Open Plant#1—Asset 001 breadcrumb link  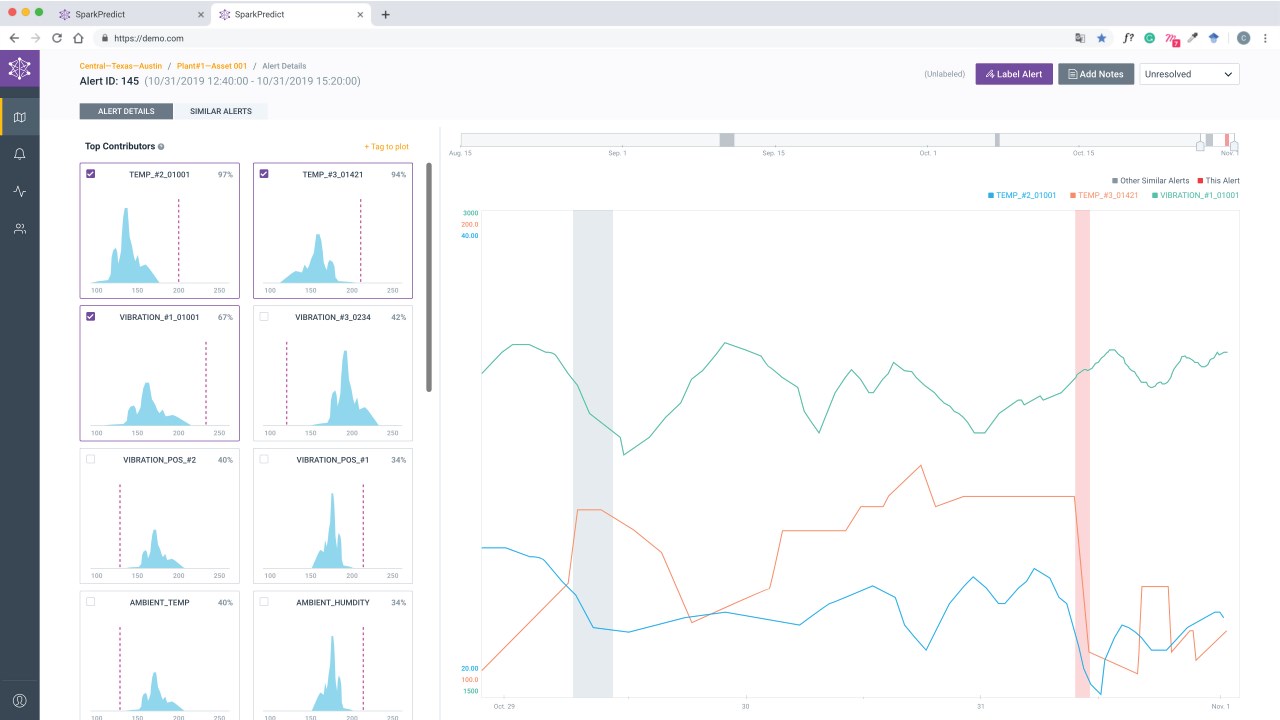[212, 66]
